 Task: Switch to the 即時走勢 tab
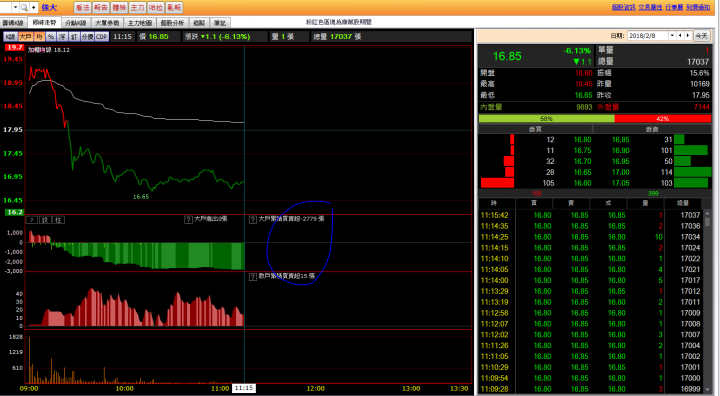[44, 23]
